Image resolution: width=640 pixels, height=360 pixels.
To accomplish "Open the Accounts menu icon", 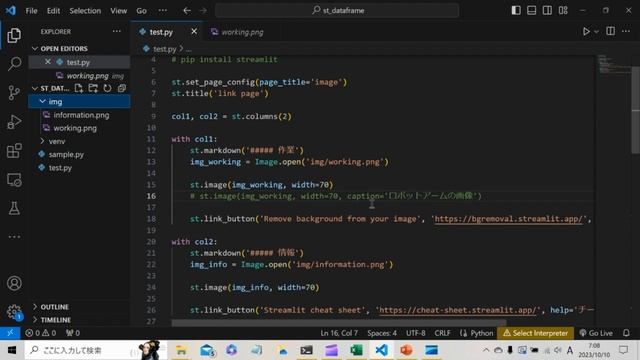I will 14,283.
